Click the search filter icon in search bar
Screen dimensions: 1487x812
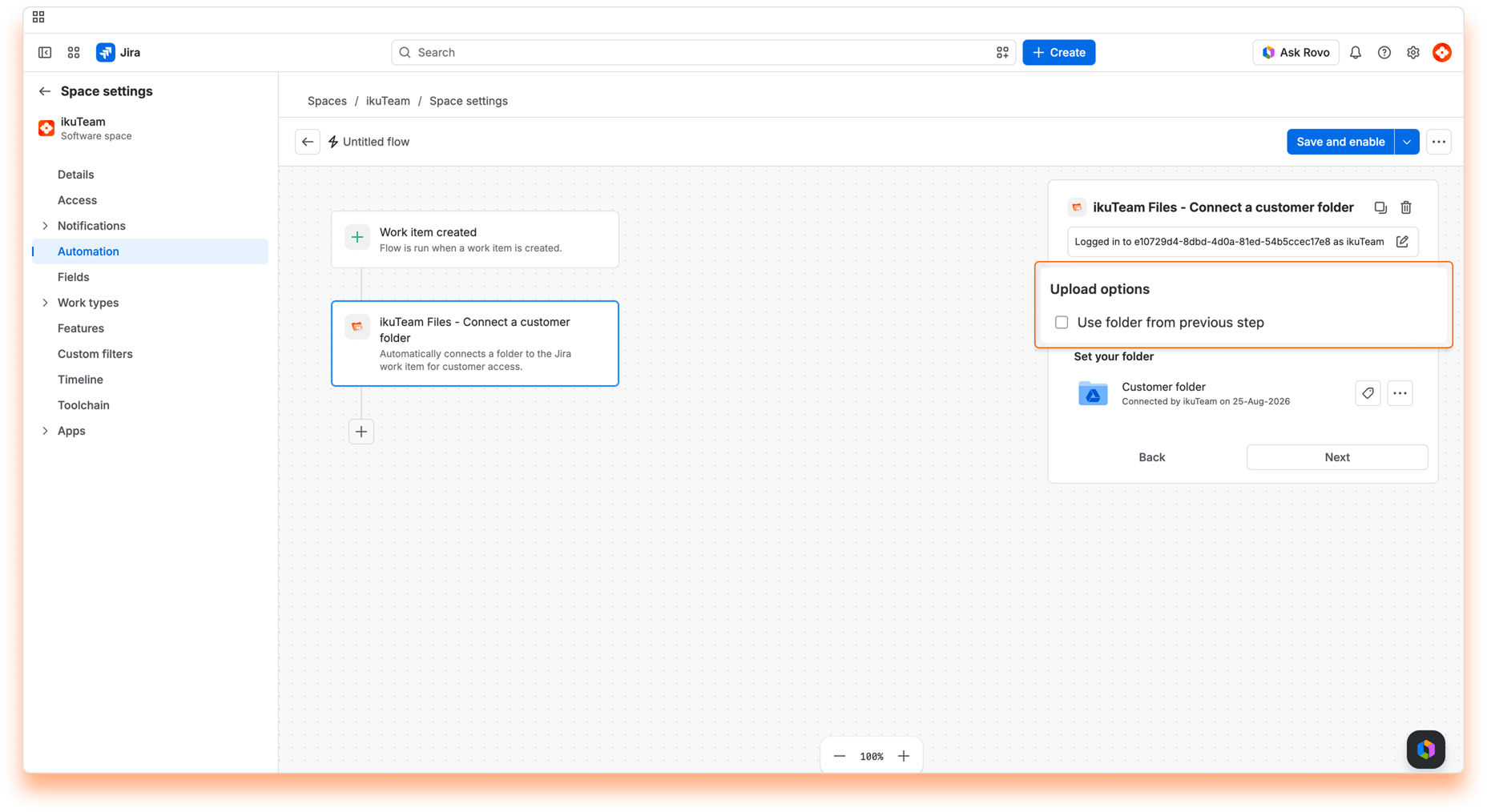click(x=1002, y=52)
